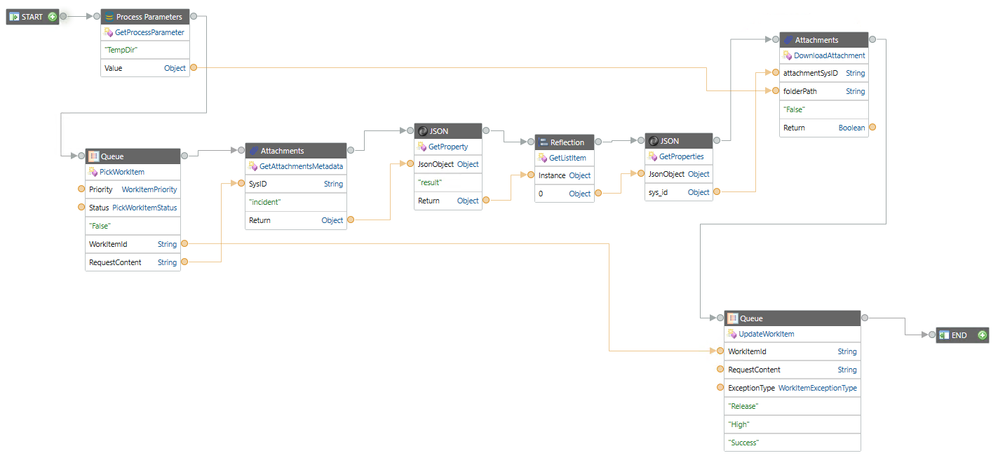
Task: Click the START node play icon
Action: click(x=14, y=17)
